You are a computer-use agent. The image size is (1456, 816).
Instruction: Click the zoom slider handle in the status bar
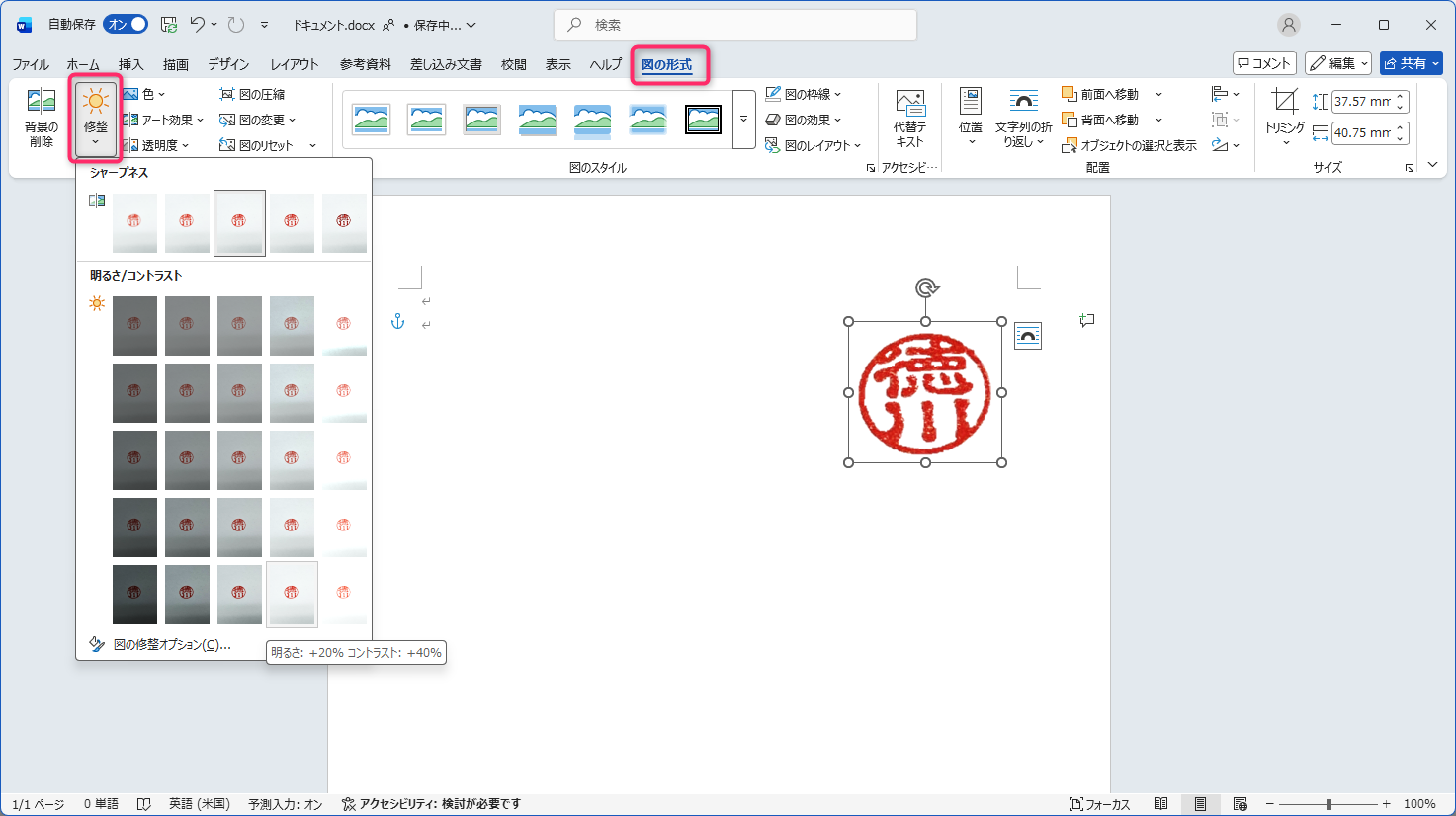click(x=1328, y=804)
